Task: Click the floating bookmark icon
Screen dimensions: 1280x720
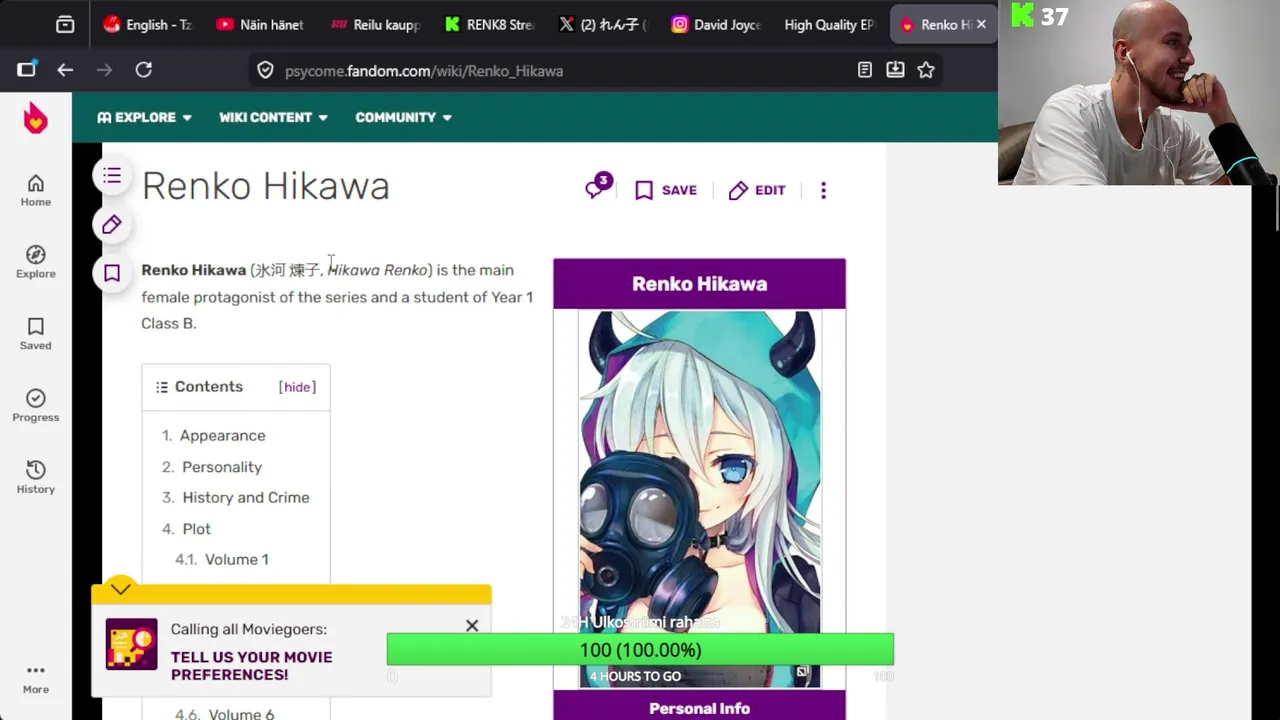Action: point(112,272)
